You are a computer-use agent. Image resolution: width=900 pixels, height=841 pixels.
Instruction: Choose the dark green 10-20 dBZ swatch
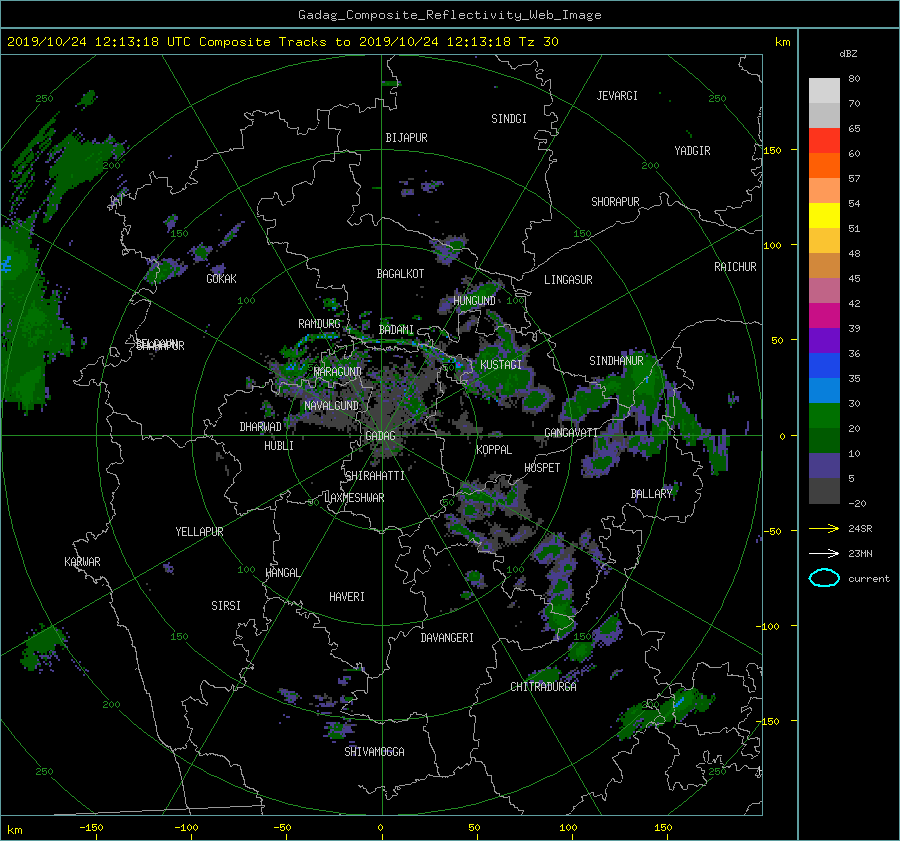pyautogui.click(x=824, y=441)
